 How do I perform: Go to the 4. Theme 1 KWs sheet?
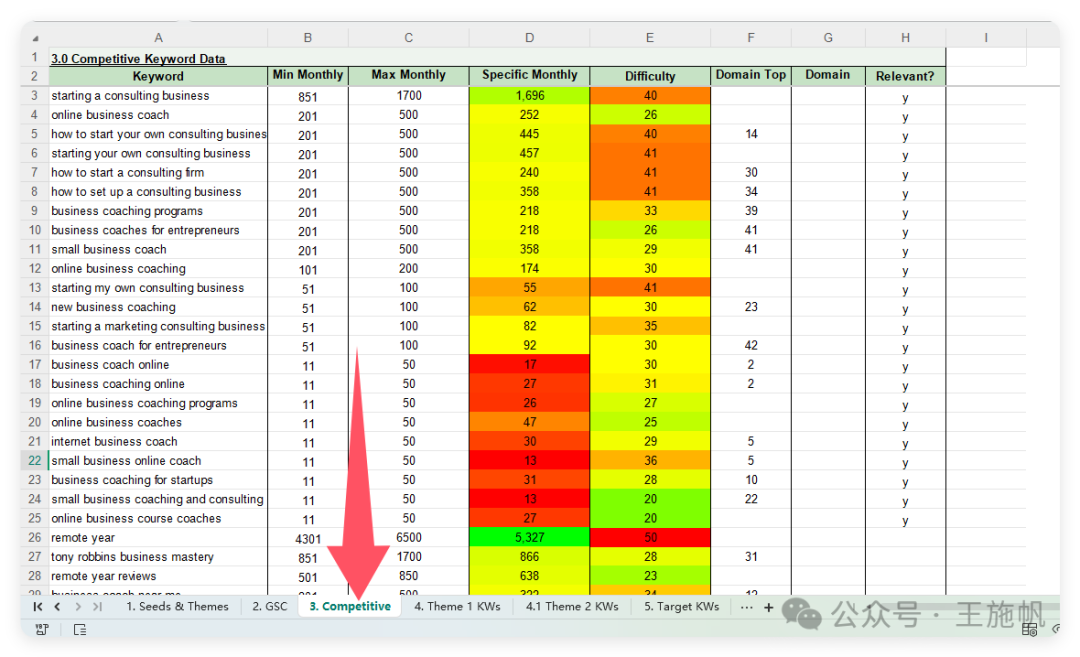click(457, 606)
